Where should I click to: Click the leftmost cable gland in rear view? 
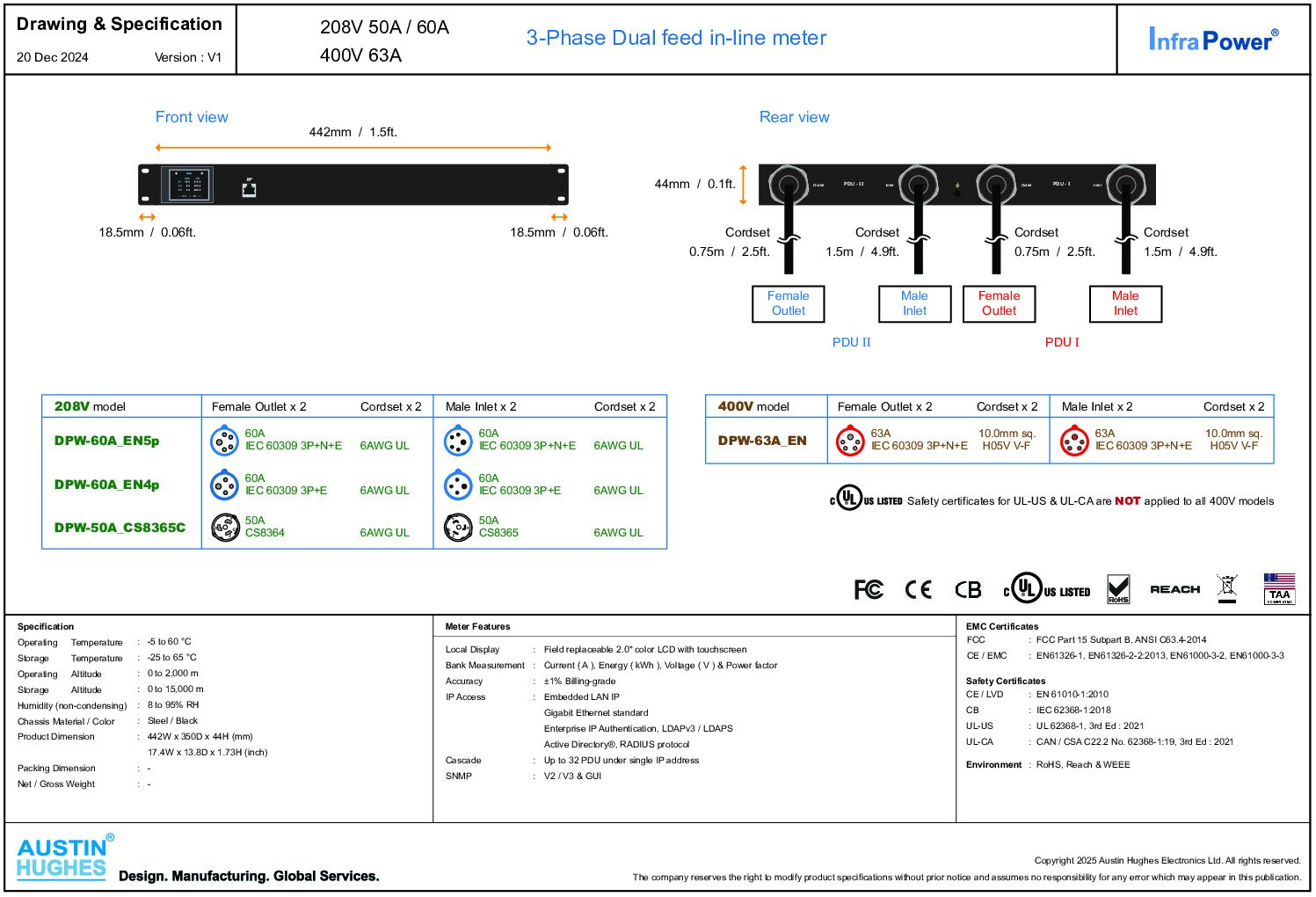point(788,185)
